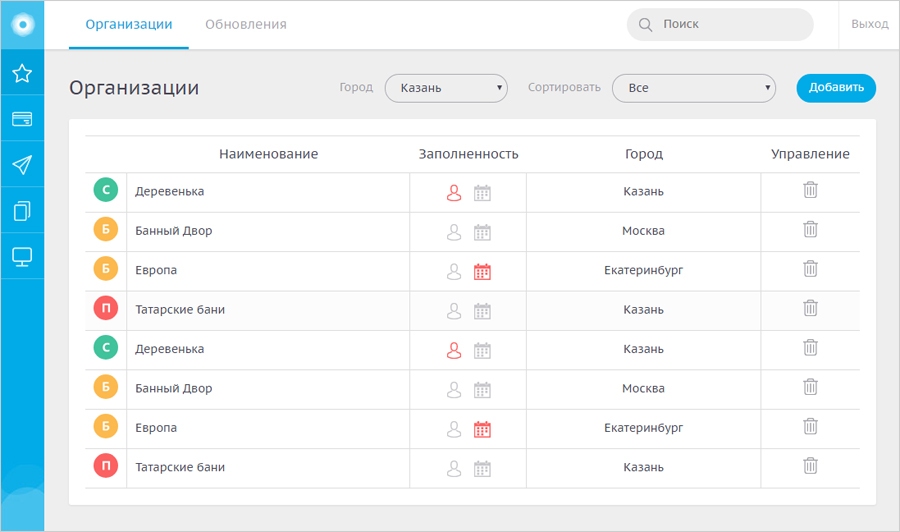Click the Поиск search field
Viewport: 900px width, 532px height.
[x=730, y=24]
